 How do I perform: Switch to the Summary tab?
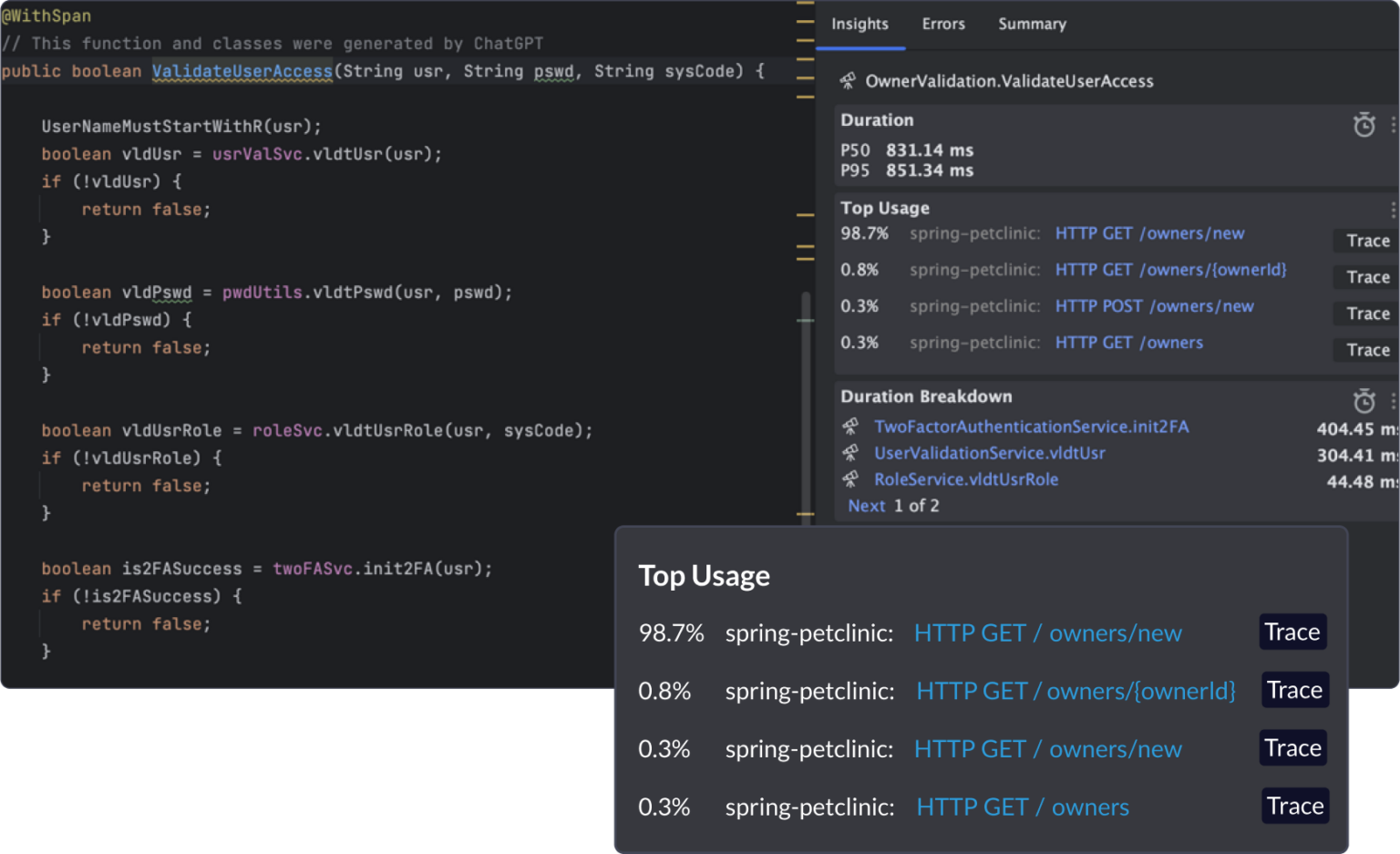tap(1032, 25)
